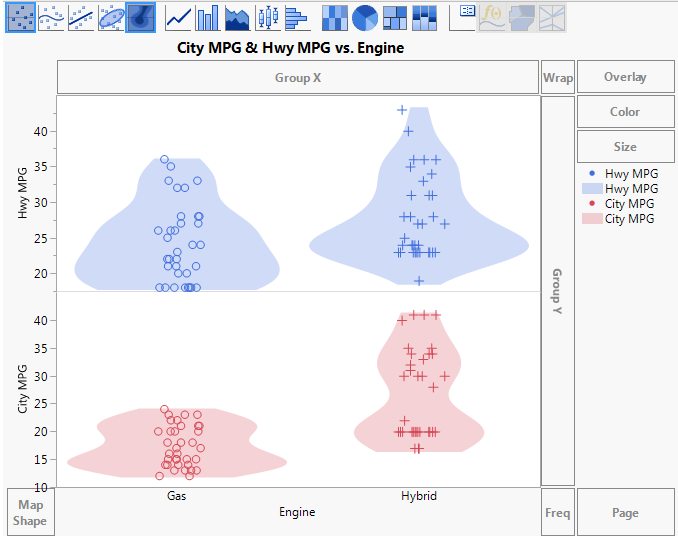Click the Map Shape drop zone
This screenshot has width=678, height=536.
(31, 513)
